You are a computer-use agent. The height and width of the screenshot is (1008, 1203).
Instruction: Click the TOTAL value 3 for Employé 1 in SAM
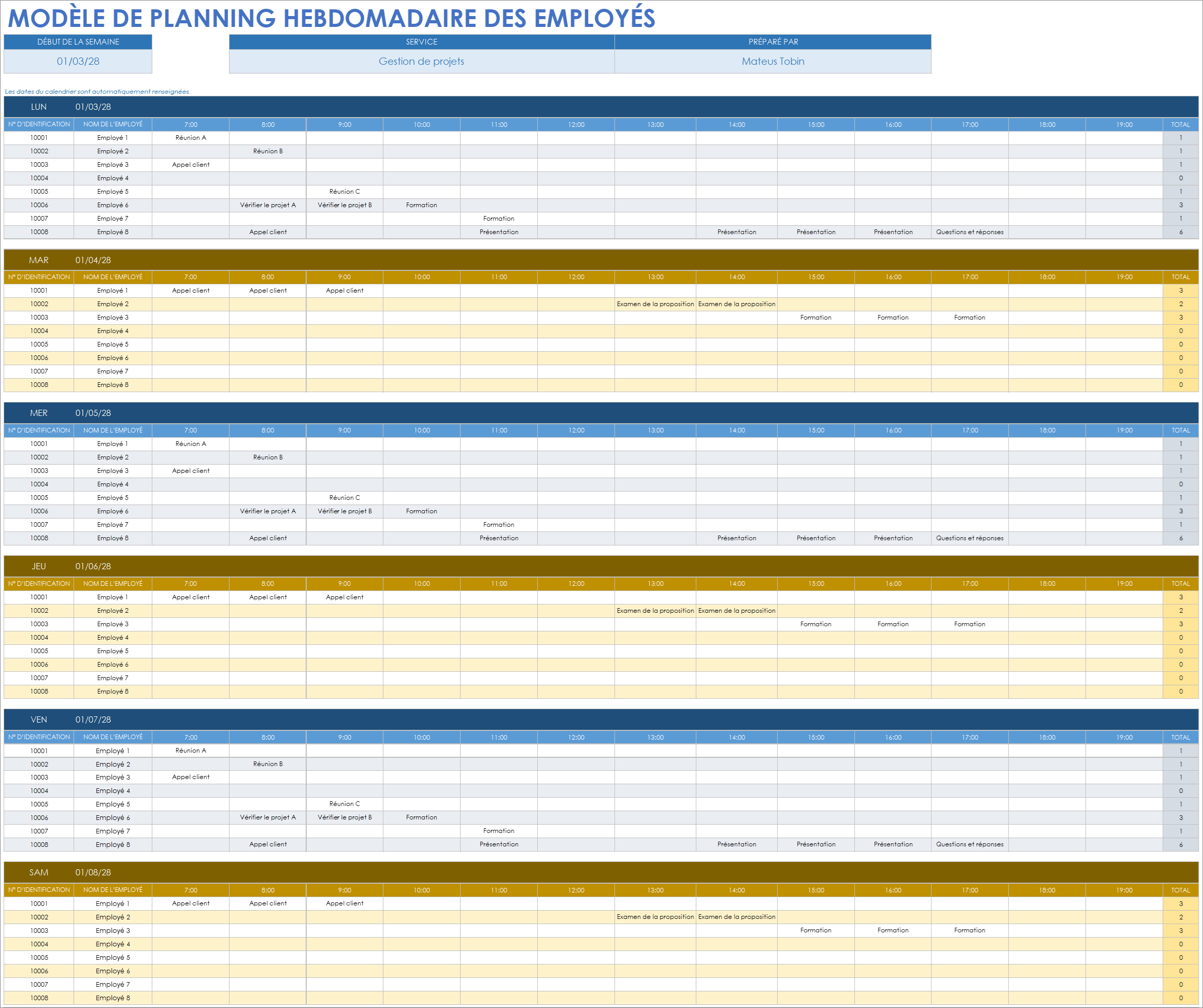(x=1181, y=904)
